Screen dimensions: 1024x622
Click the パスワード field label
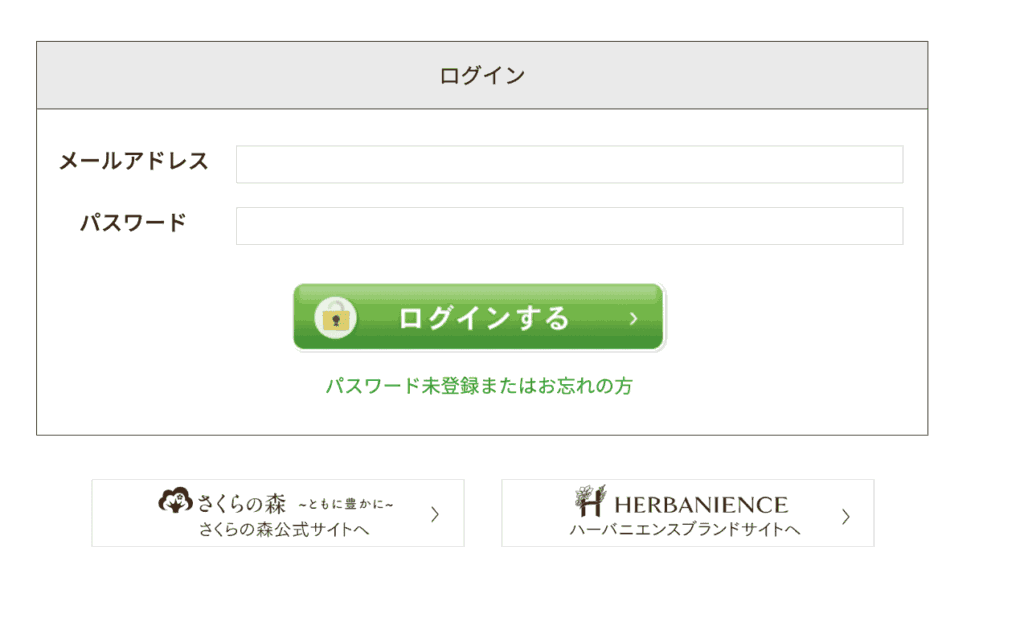click(133, 223)
